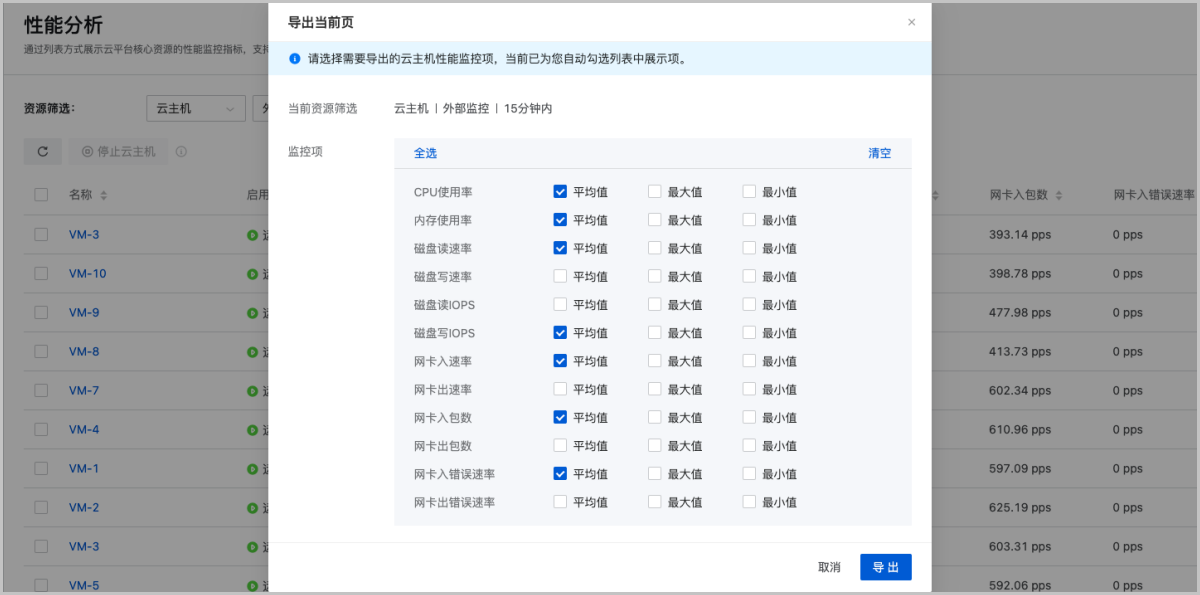Select all rows via the header checkbox
The height and width of the screenshot is (595, 1200).
(41, 195)
